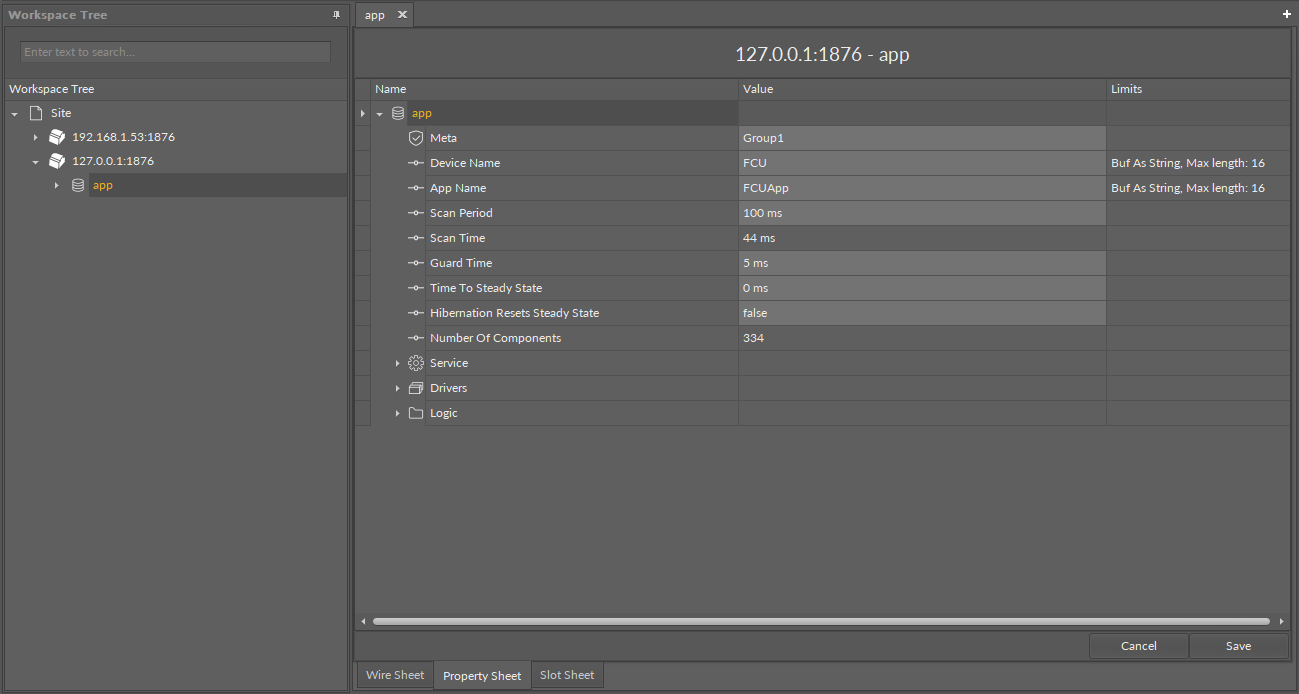Click the horizontal scrollbar in property sheet
Screen dimensions: 1299x694
(820, 621)
